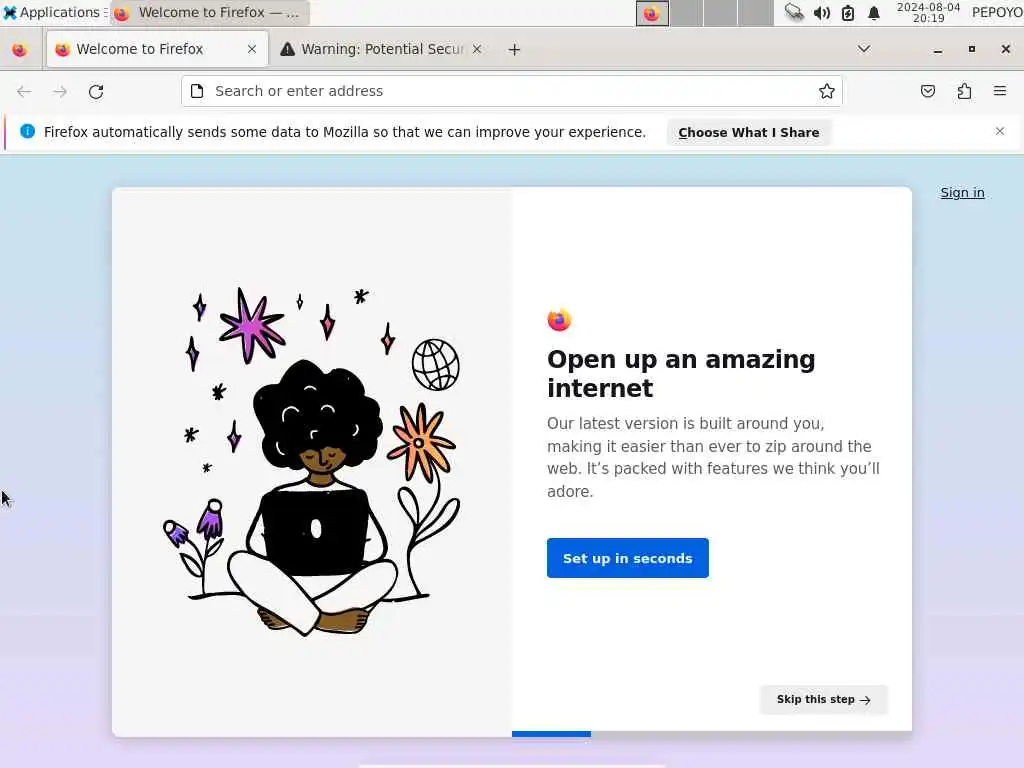1024x768 pixels.
Task: Click the Sign in link
Action: (962, 193)
